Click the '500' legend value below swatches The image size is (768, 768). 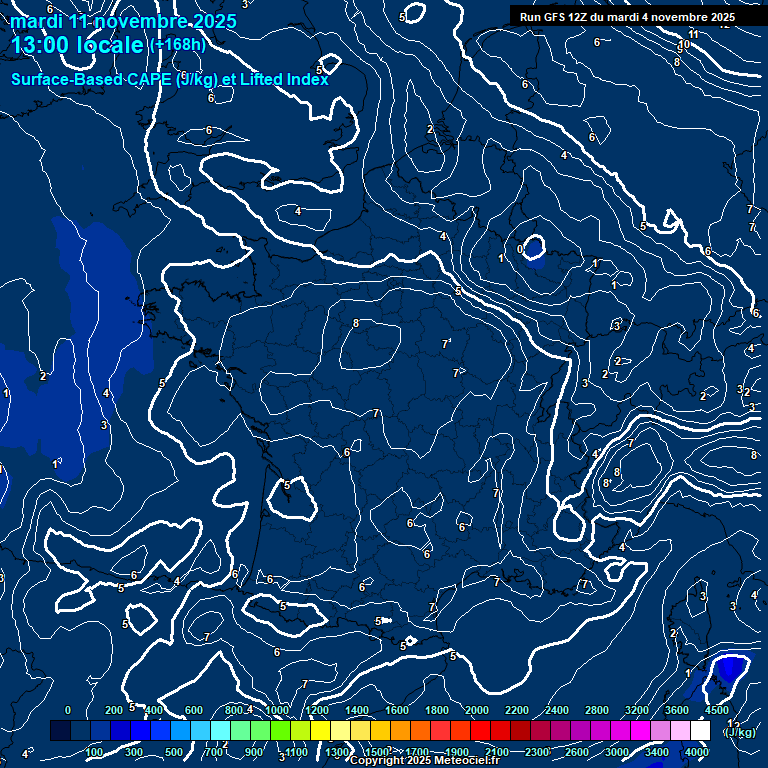point(174,752)
